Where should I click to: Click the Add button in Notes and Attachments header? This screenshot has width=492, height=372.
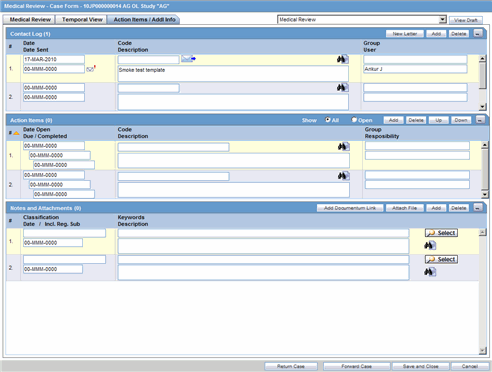pos(436,208)
